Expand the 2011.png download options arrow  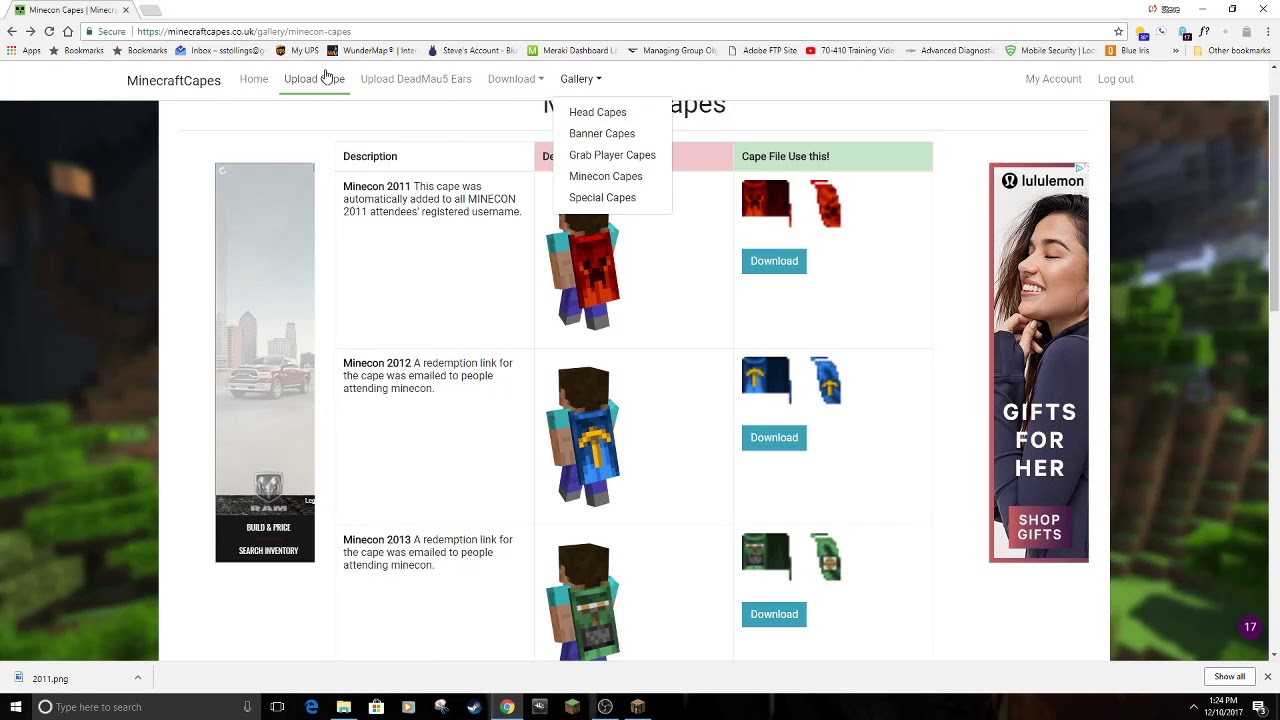tap(138, 678)
